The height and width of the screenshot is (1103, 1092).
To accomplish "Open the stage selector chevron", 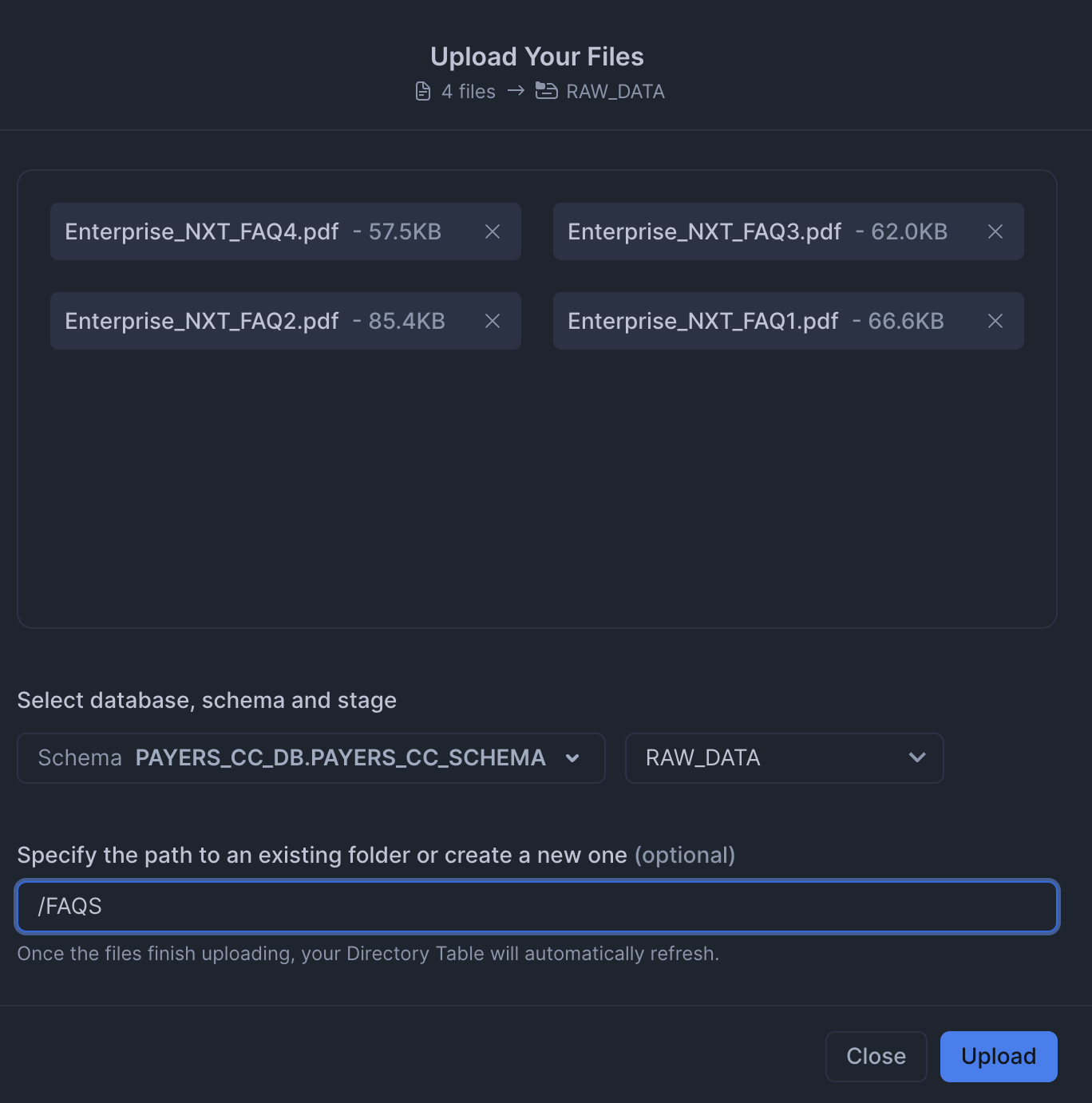I will (916, 758).
